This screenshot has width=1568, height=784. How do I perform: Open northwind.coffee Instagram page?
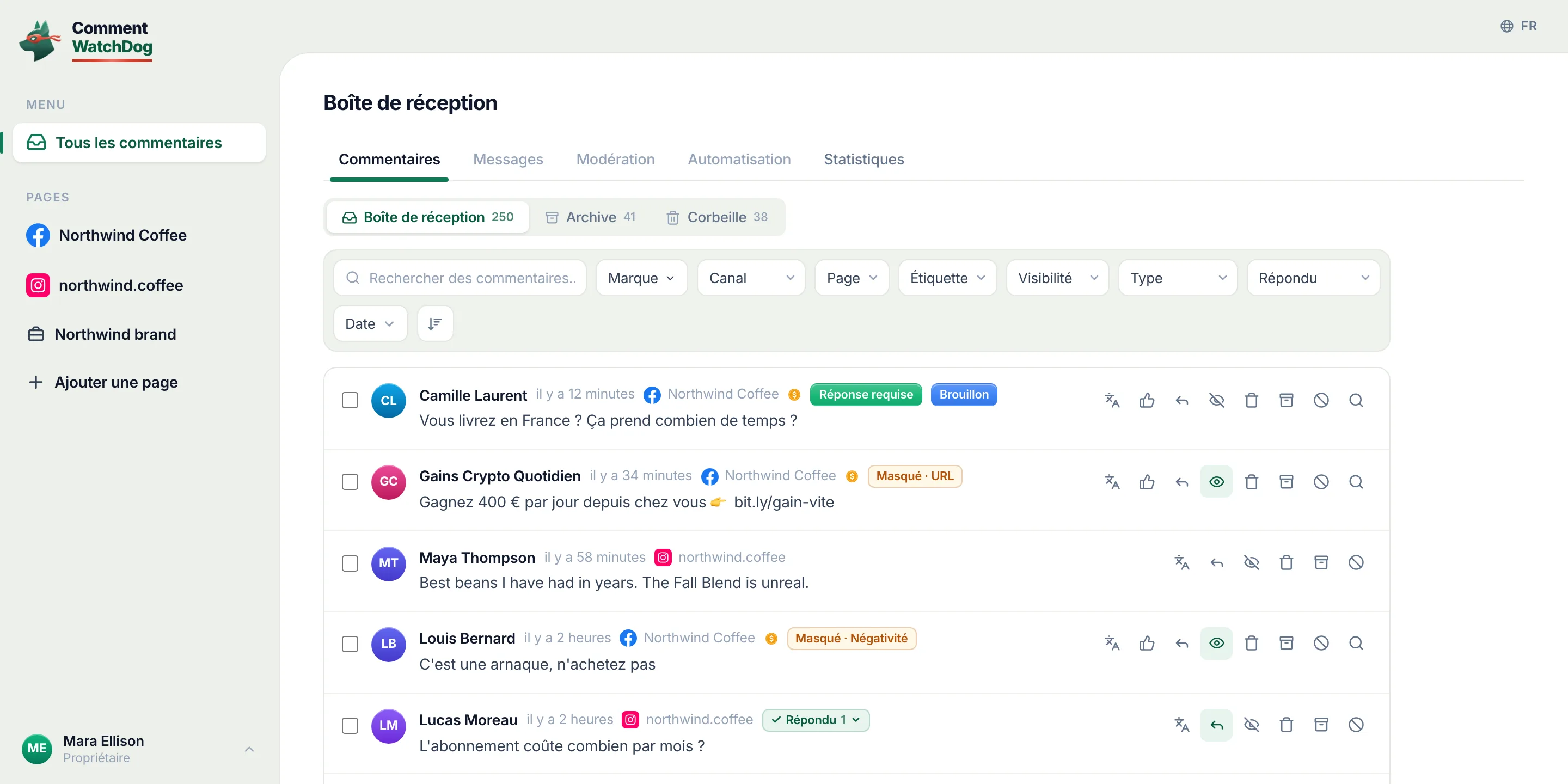point(139,285)
